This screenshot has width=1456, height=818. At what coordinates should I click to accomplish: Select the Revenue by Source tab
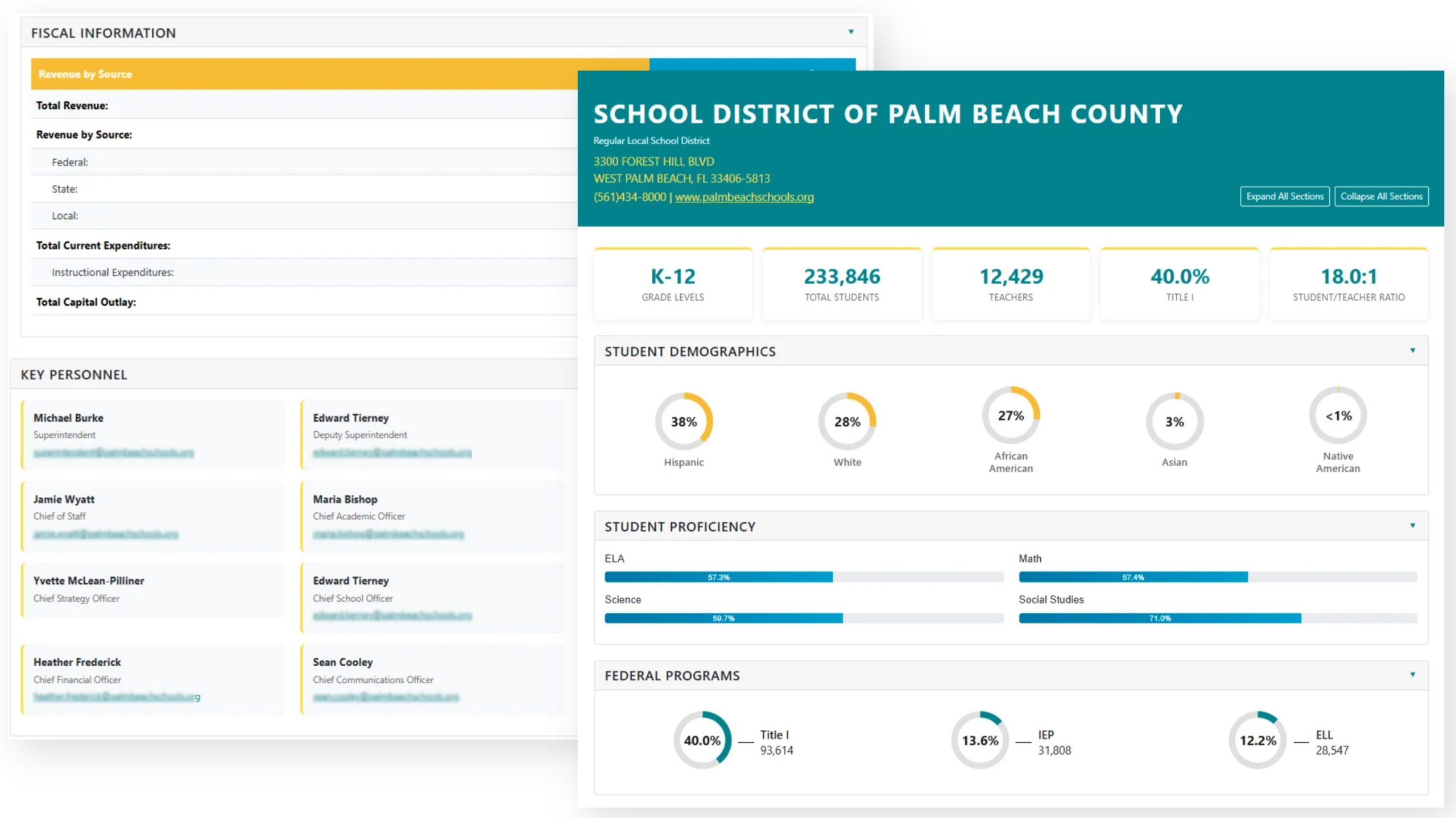[x=85, y=74]
